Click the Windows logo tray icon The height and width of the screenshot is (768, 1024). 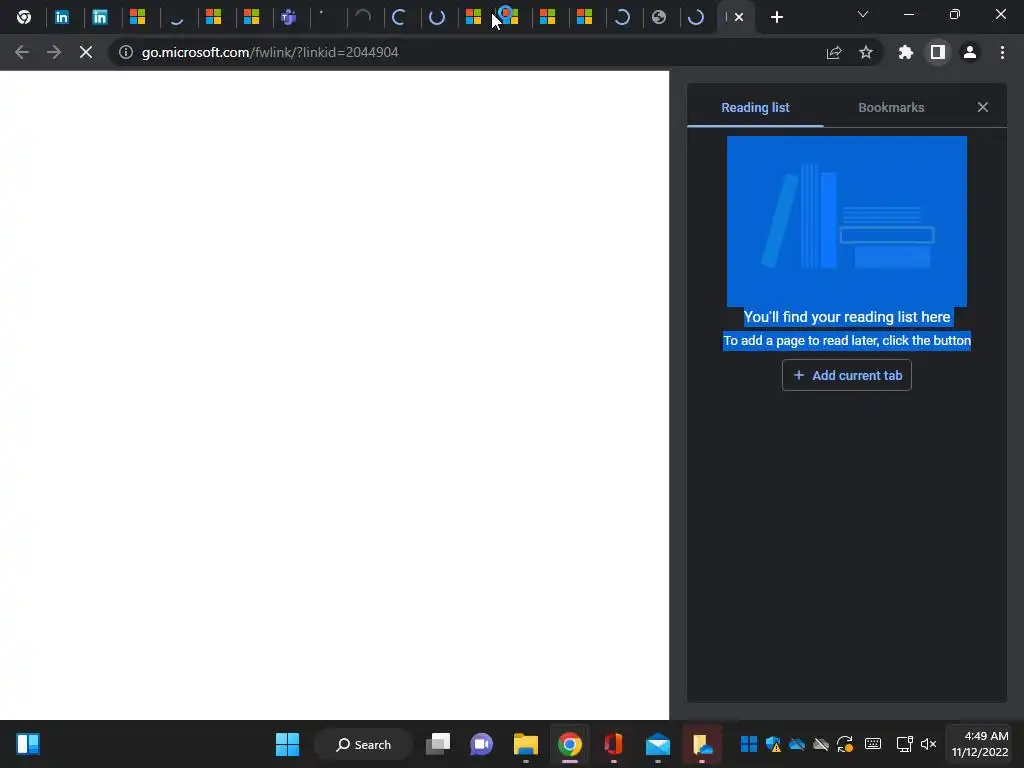(749, 744)
